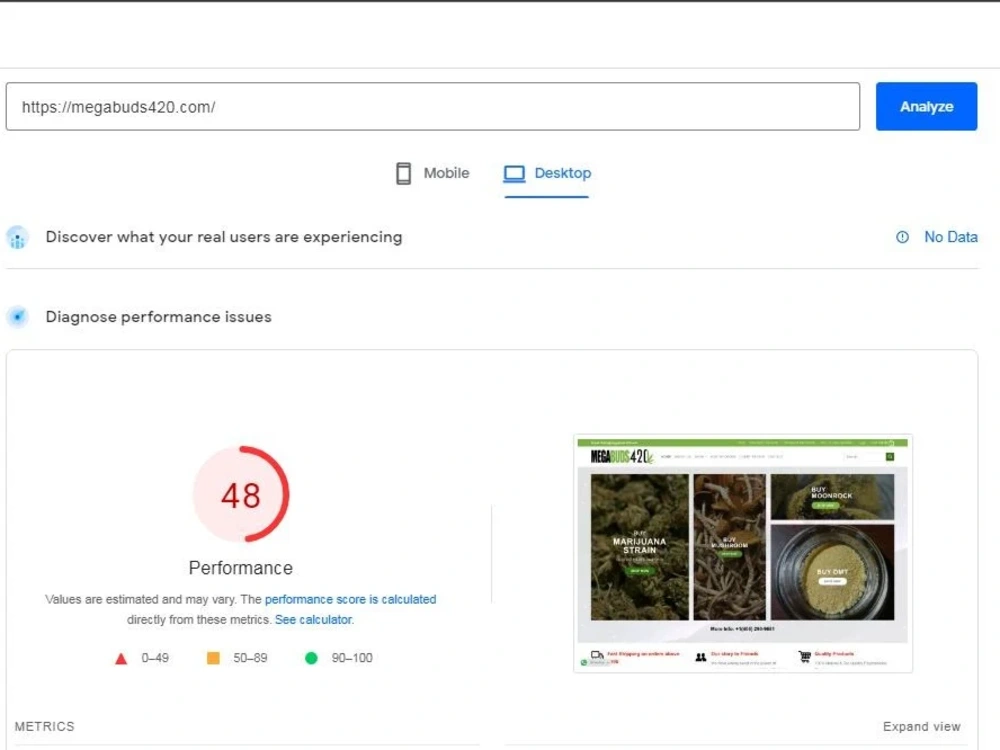Screen dimensions: 1000x750
Task: Click the '0–49' legend text
Action: coord(155,658)
